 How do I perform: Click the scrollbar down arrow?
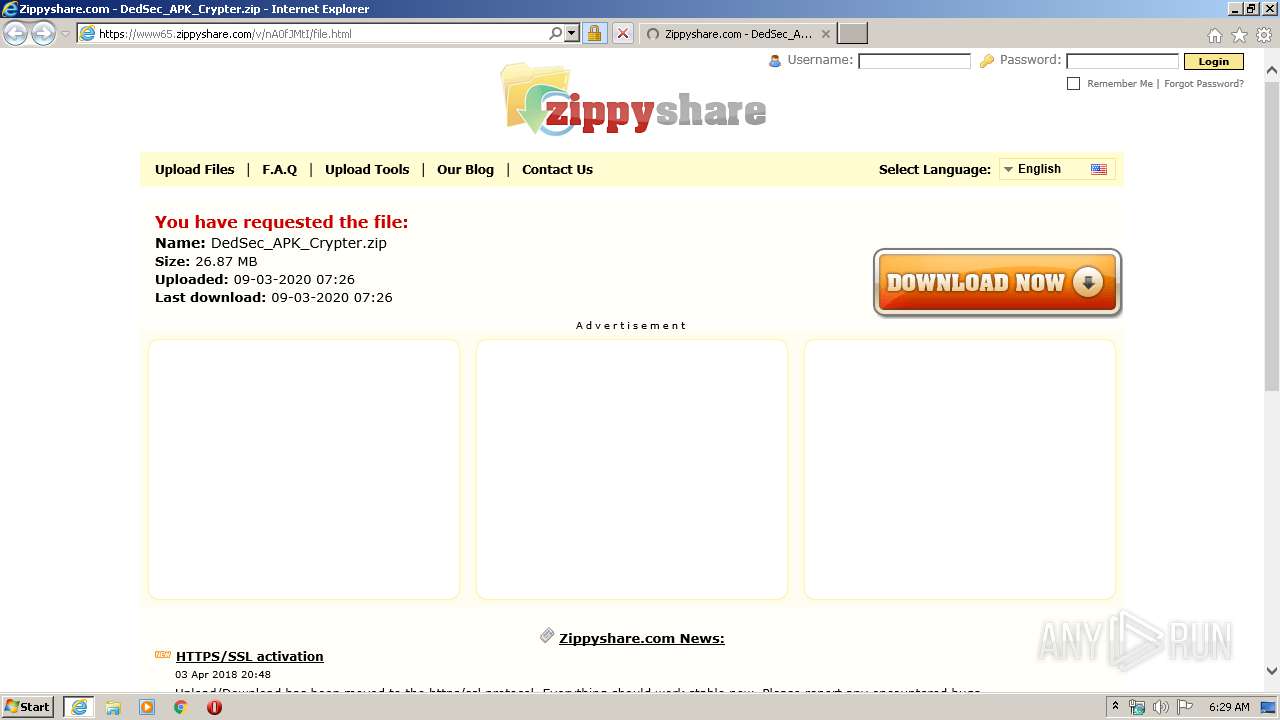coord(1272,672)
